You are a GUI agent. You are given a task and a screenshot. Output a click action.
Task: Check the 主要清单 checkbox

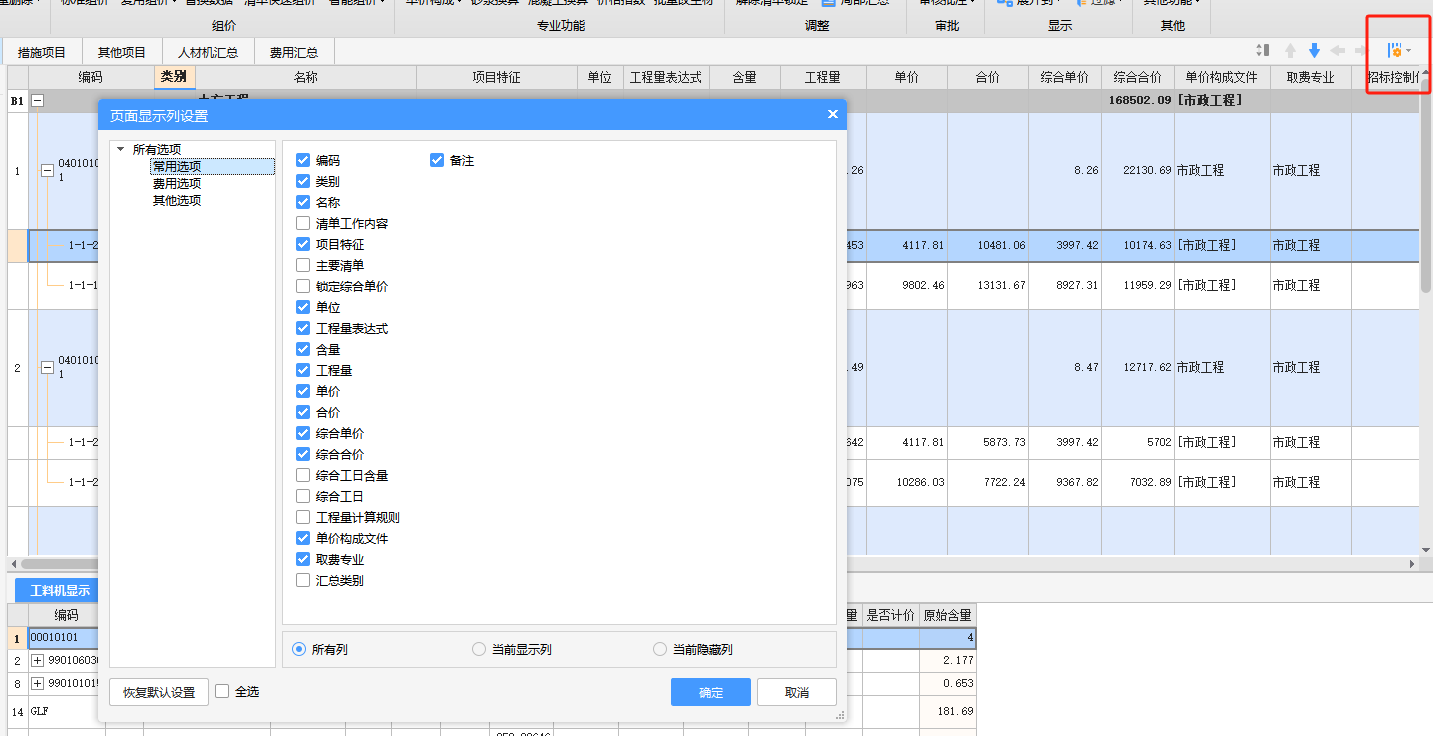coord(303,265)
